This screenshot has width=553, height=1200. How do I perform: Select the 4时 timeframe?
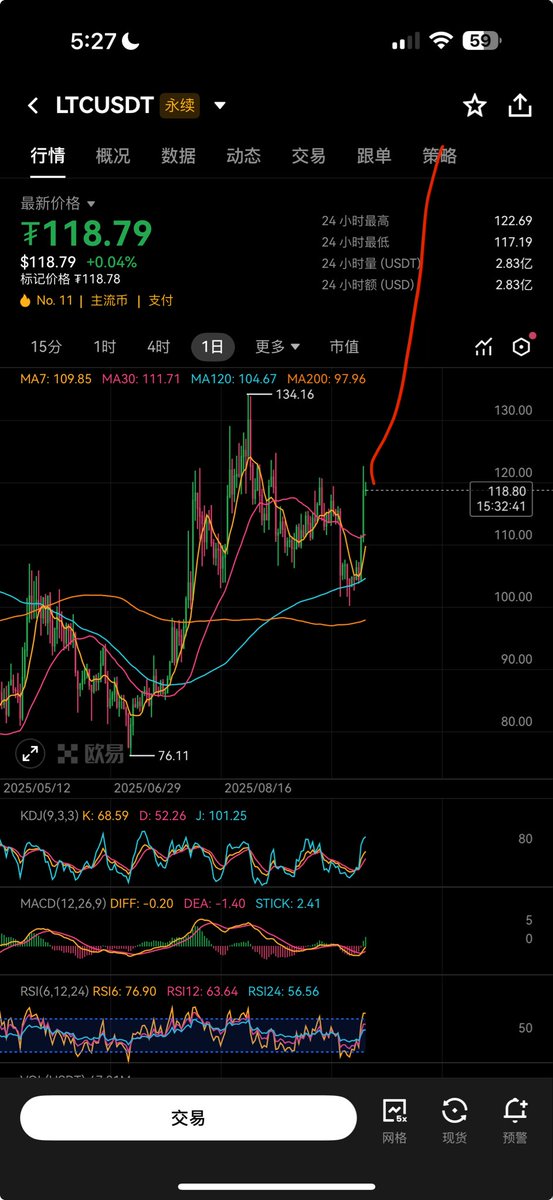158,347
